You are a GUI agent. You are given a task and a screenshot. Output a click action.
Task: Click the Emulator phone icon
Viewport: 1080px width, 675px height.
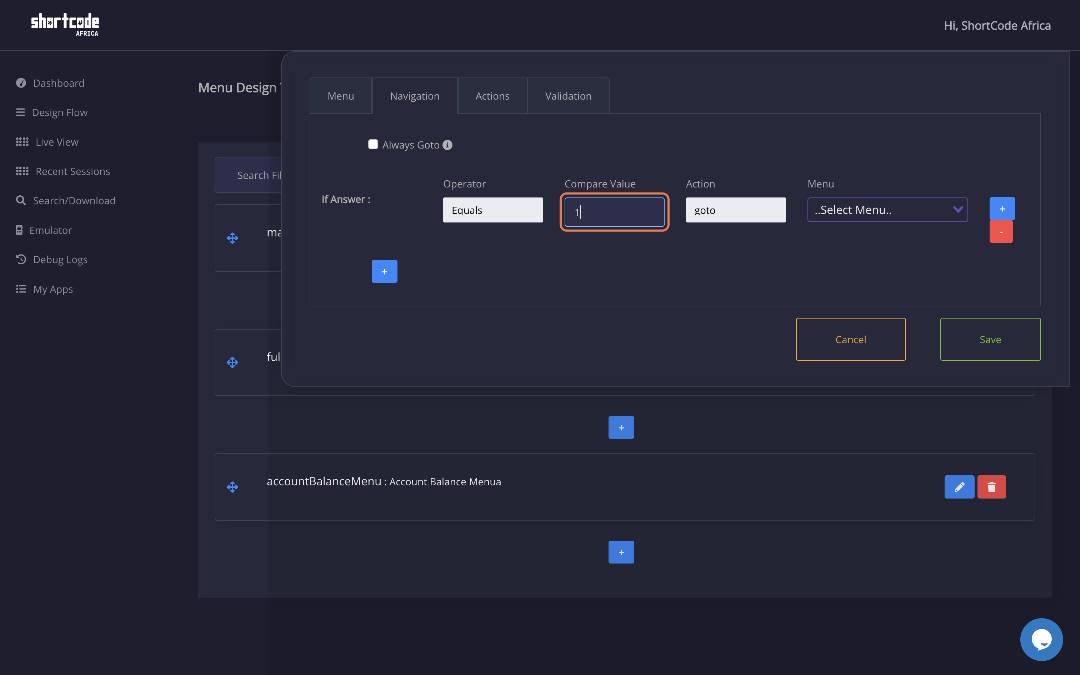[19, 230]
